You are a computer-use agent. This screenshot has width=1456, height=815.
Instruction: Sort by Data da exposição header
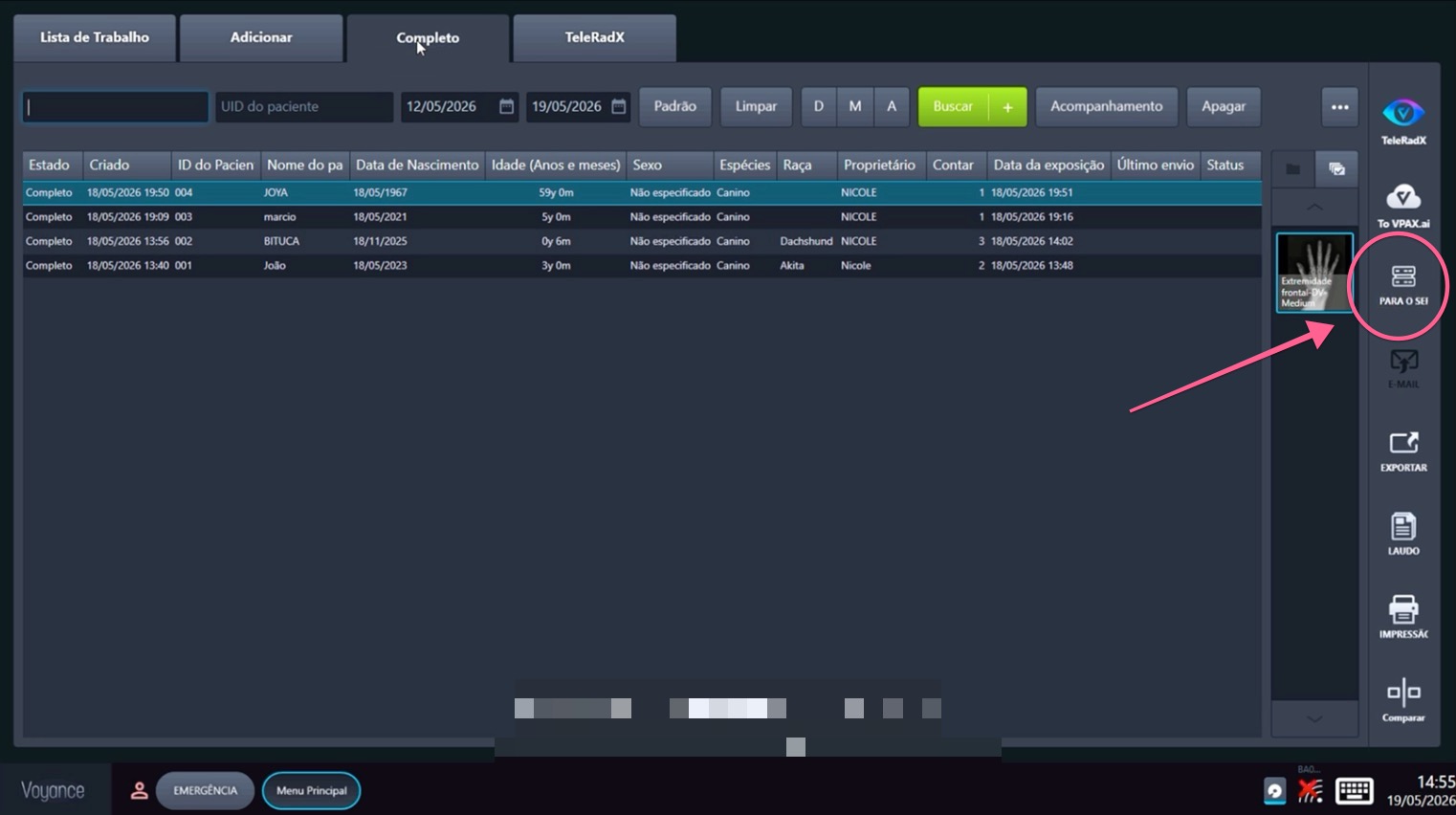1048,165
